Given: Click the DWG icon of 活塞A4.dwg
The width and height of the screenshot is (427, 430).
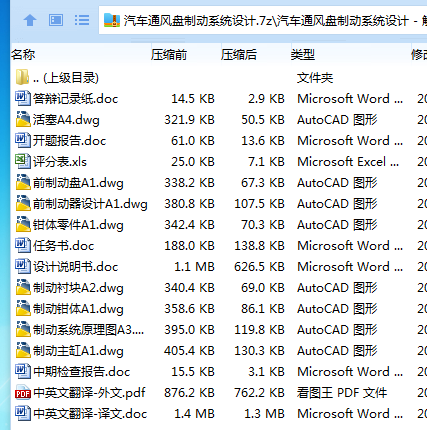Looking at the screenshot, I should pos(22,119).
